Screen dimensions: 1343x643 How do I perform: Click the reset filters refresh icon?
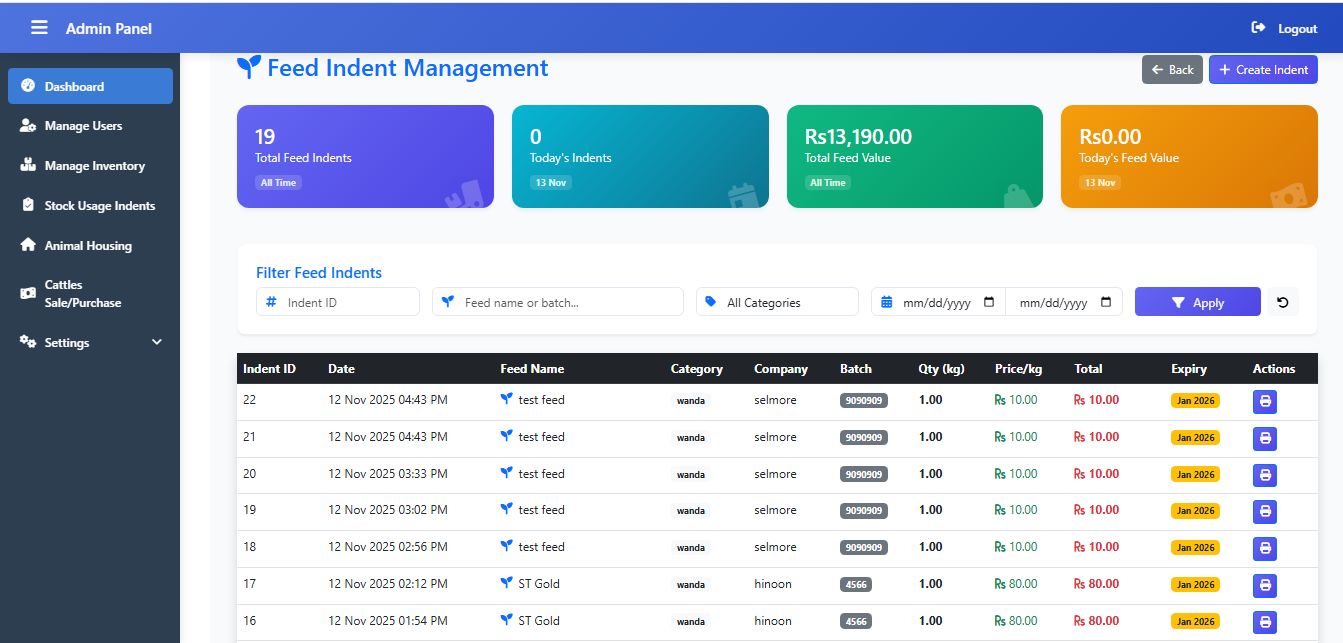[x=1283, y=302]
